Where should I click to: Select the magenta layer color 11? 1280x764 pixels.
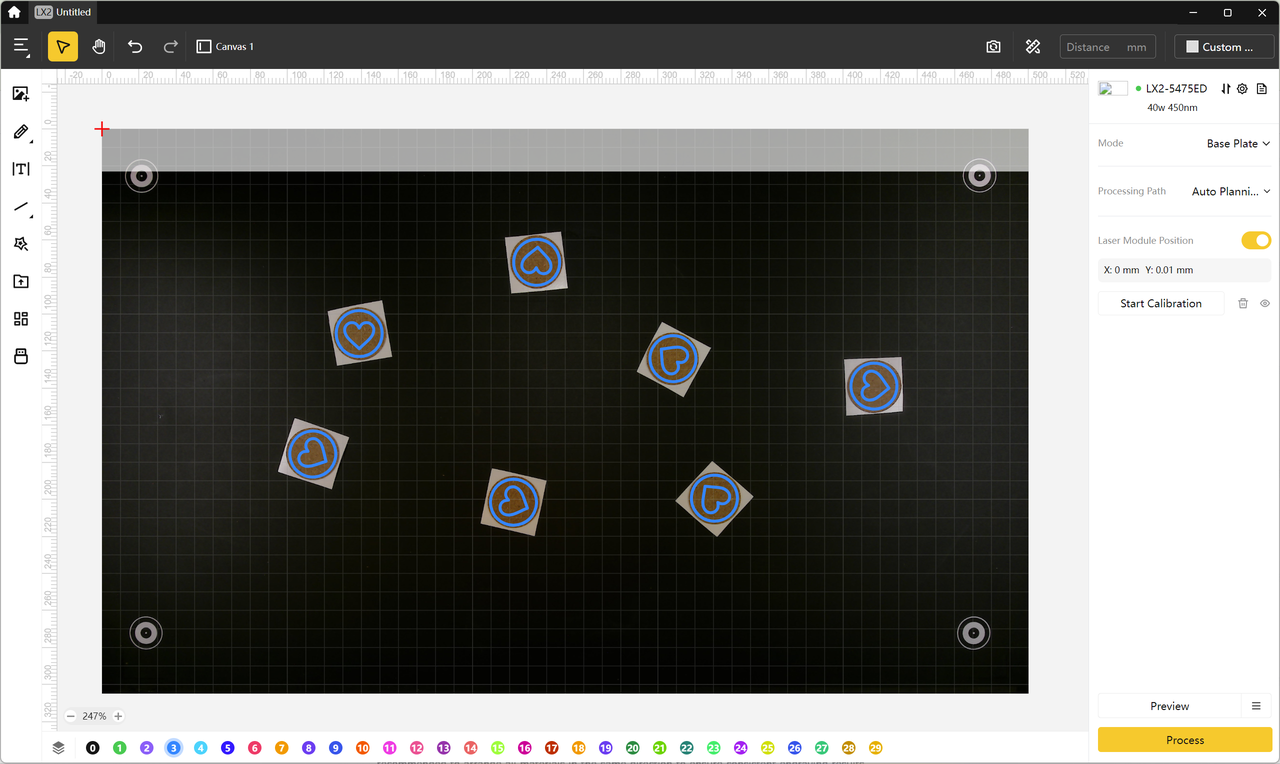(390, 748)
